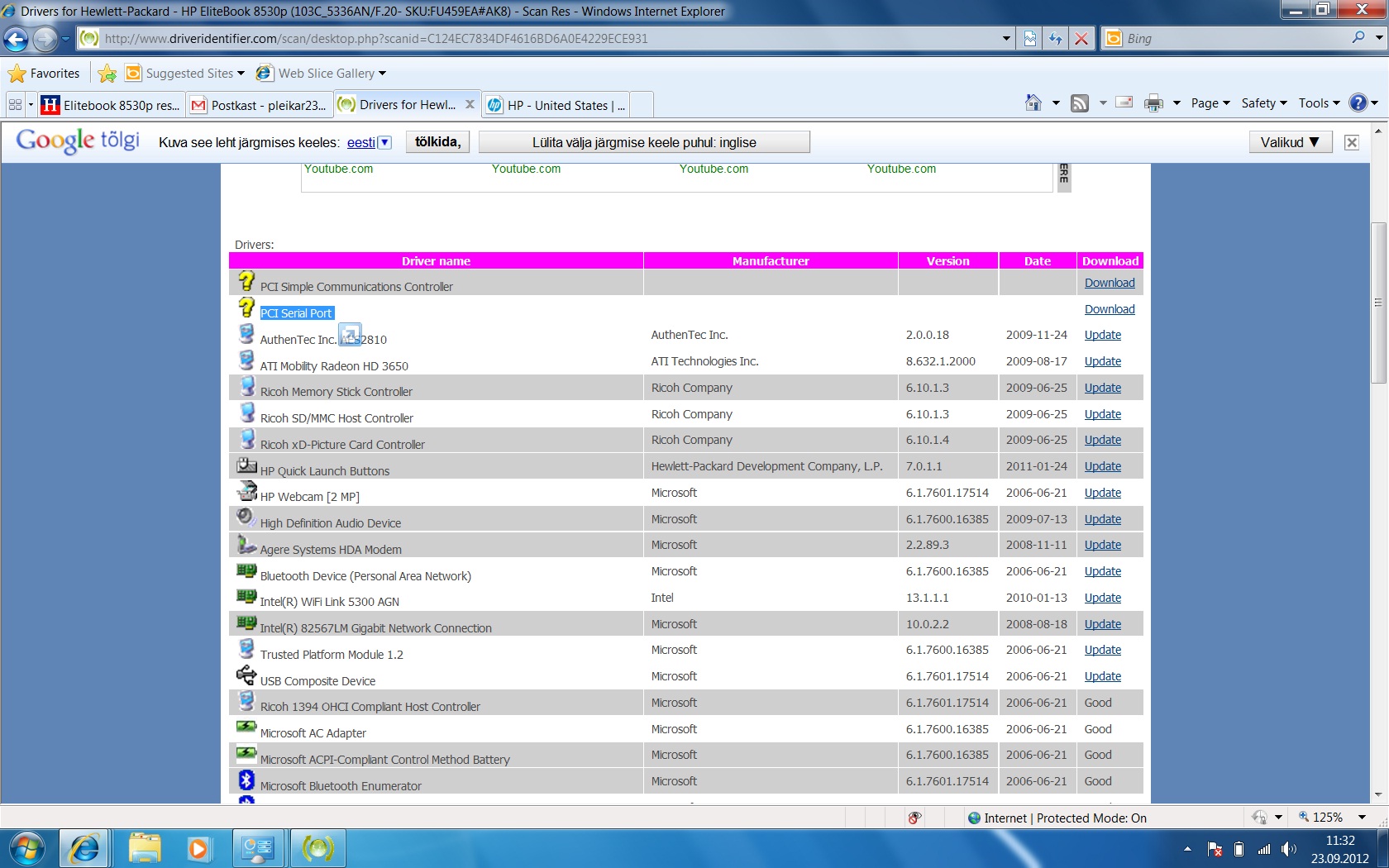Open Internet Explorer from the taskbar
The image size is (1389, 868).
click(84, 849)
